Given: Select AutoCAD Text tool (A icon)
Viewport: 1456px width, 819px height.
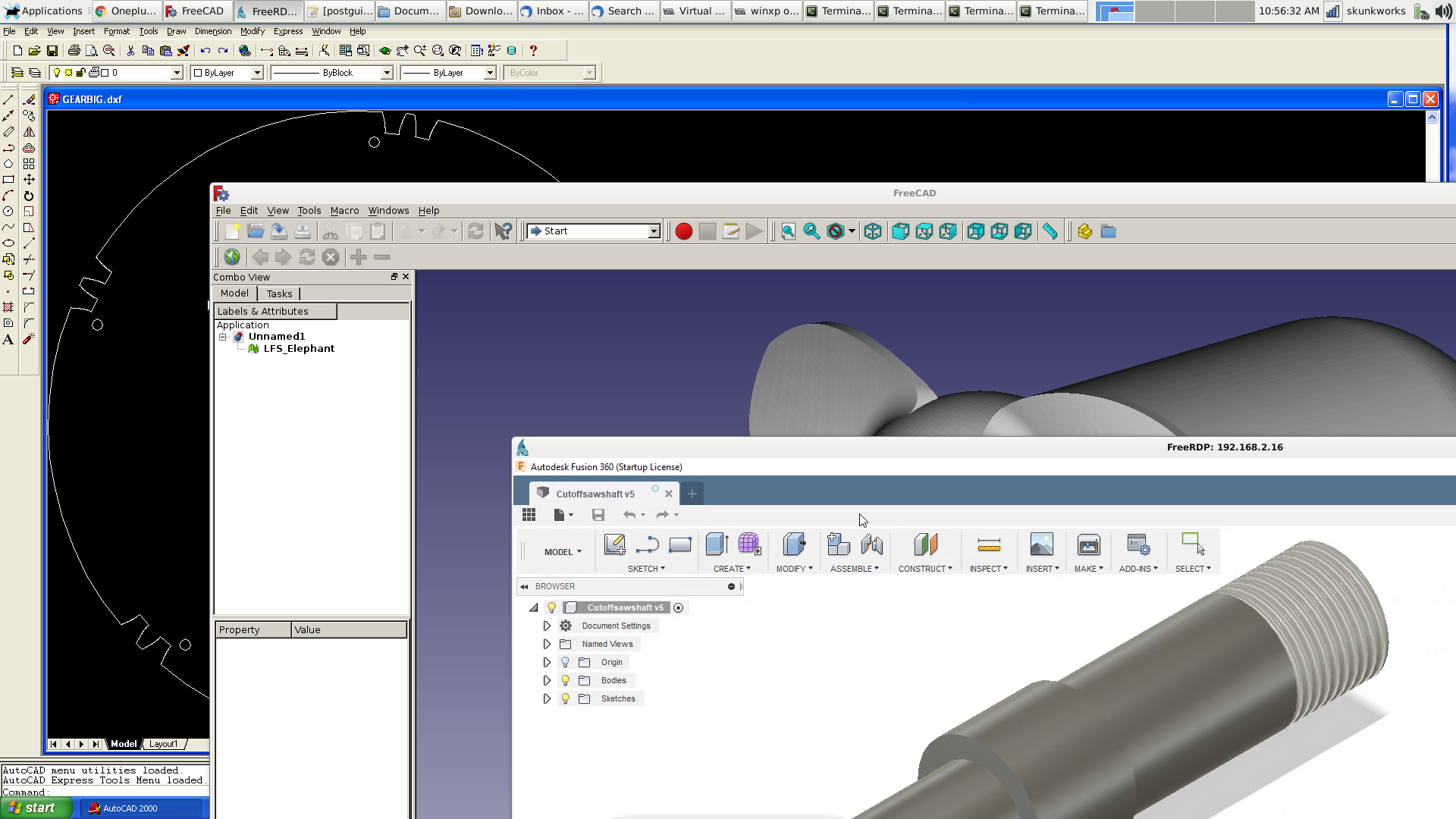Looking at the screenshot, I should point(8,340).
